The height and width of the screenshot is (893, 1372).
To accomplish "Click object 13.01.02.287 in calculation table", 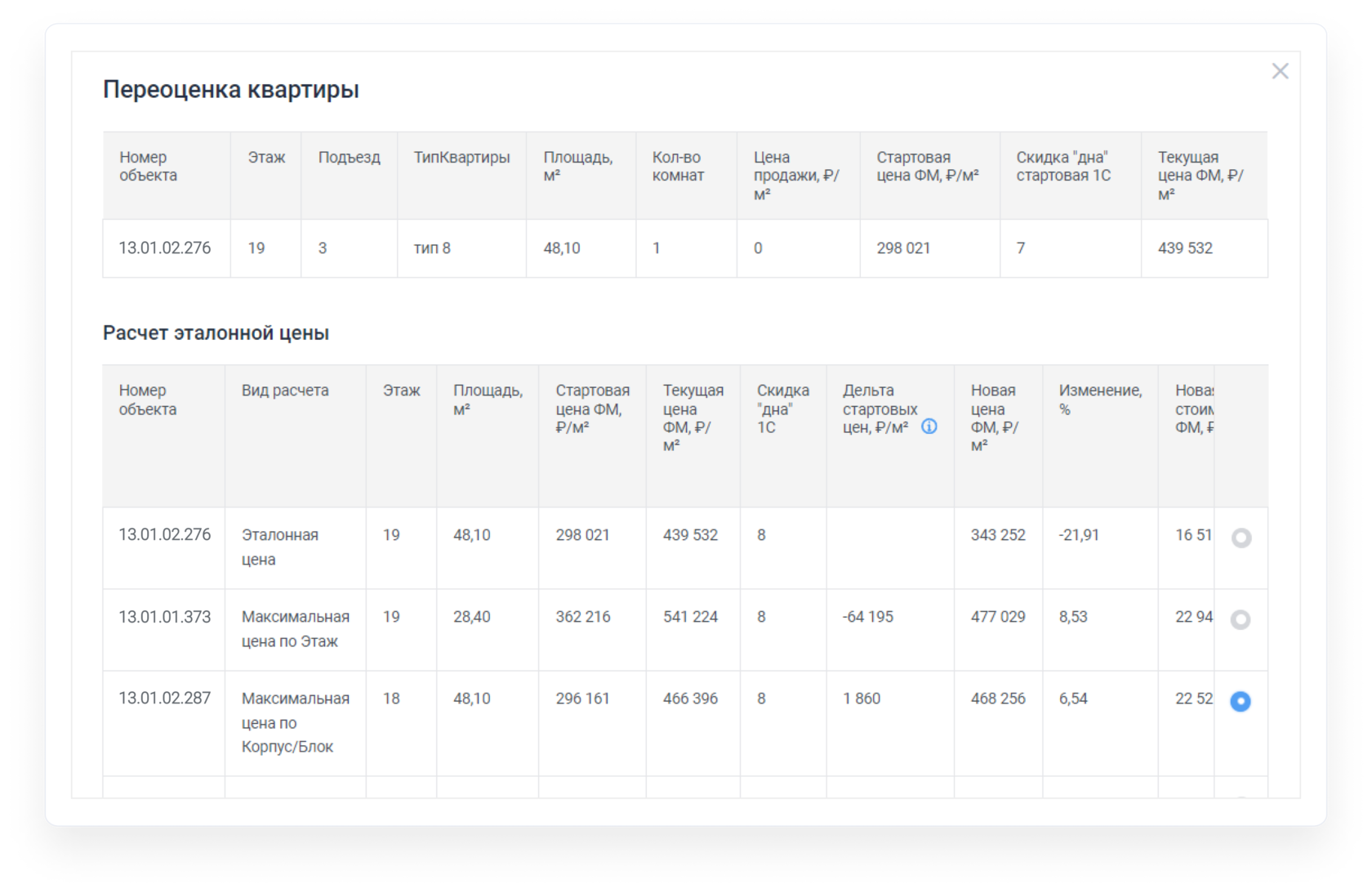I will click(x=165, y=699).
